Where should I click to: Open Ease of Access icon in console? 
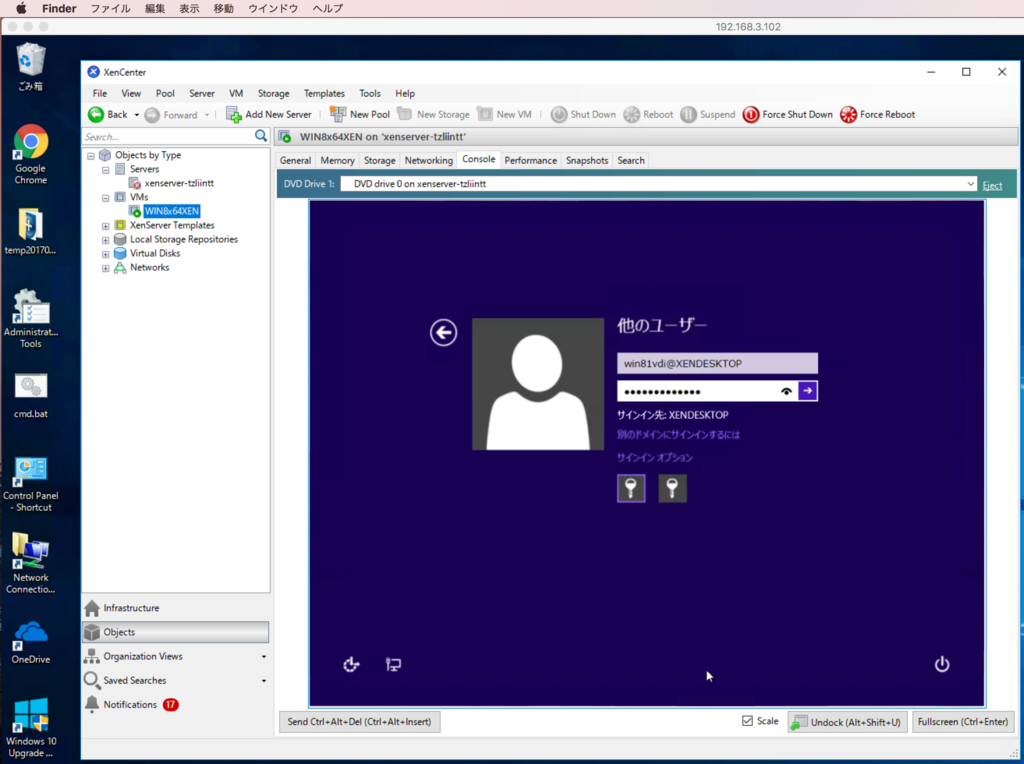[x=351, y=664]
